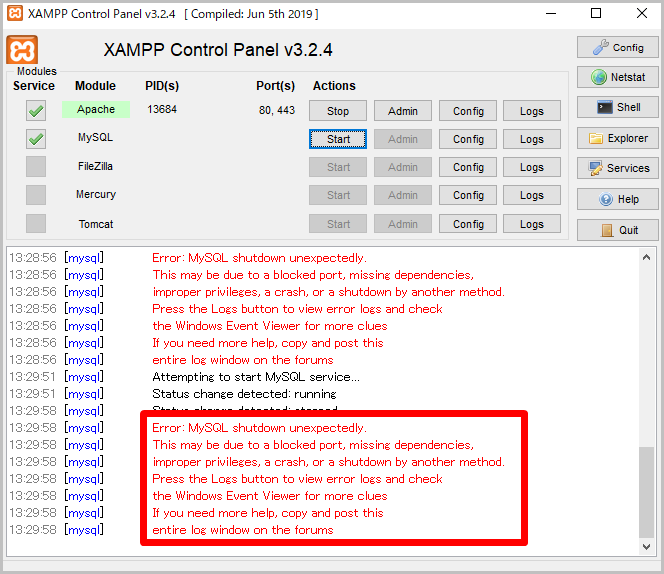Click the Quit door button
Image resolution: width=664 pixels, height=574 pixels.
point(617,230)
